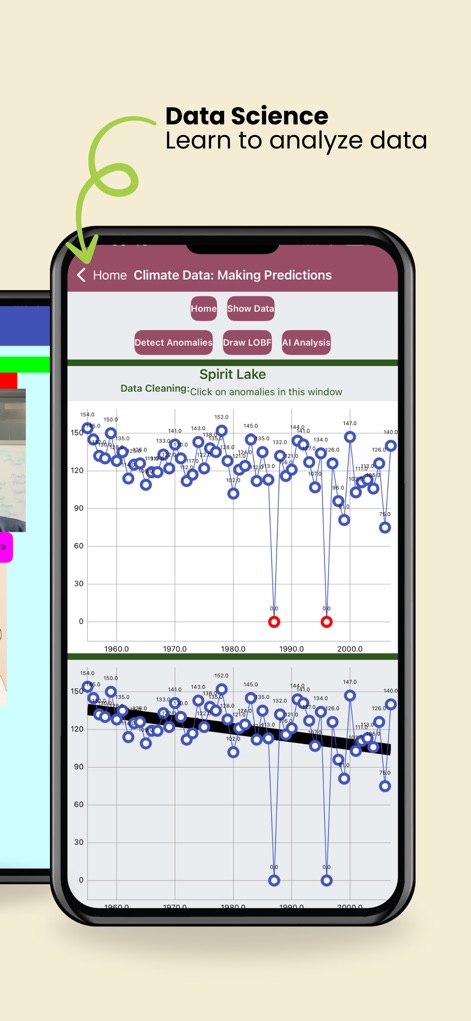Click the 1970.0 x-axis label in top chart
This screenshot has height=1021, width=471.
(x=175, y=649)
